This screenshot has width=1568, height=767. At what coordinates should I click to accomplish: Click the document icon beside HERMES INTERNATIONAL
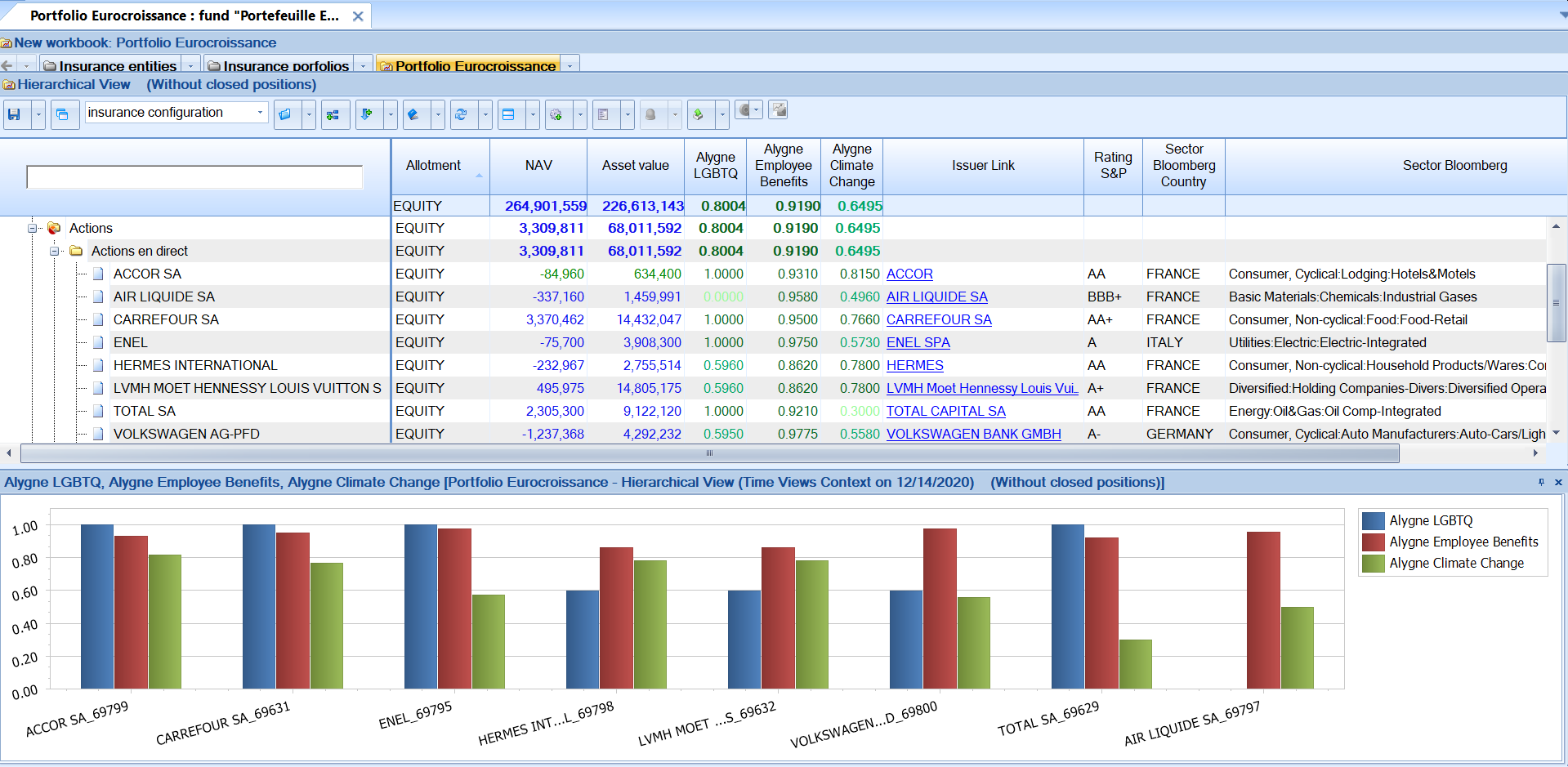[x=98, y=365]
